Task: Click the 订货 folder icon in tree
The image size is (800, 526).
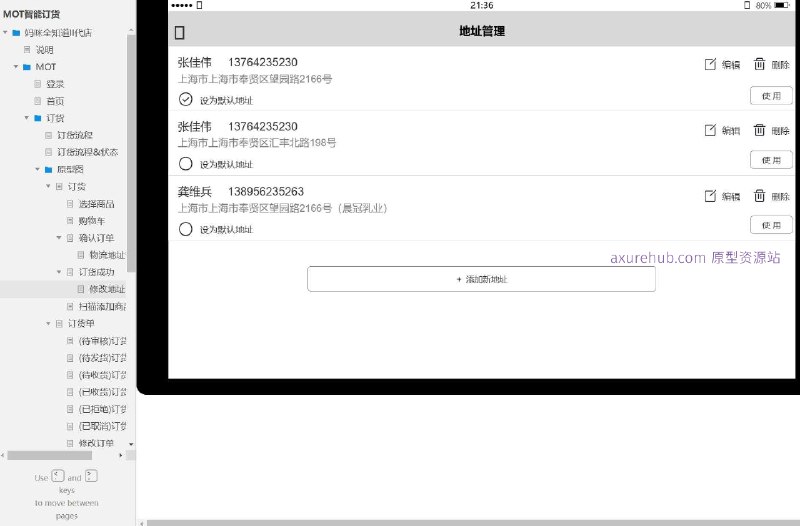Action: point(38,118)
